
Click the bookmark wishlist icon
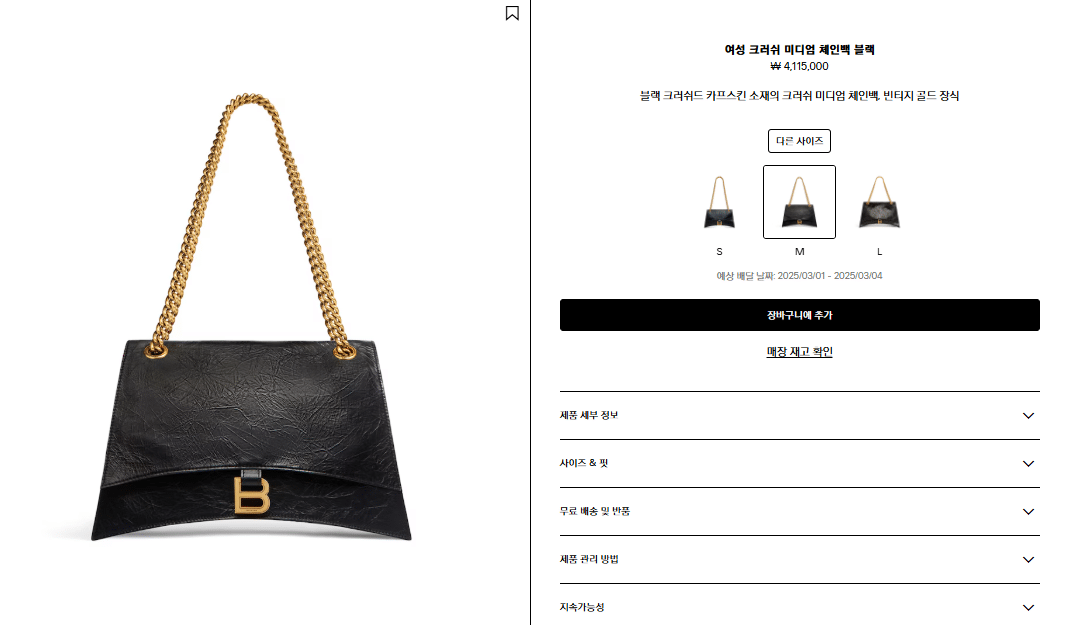coord(512,13)
